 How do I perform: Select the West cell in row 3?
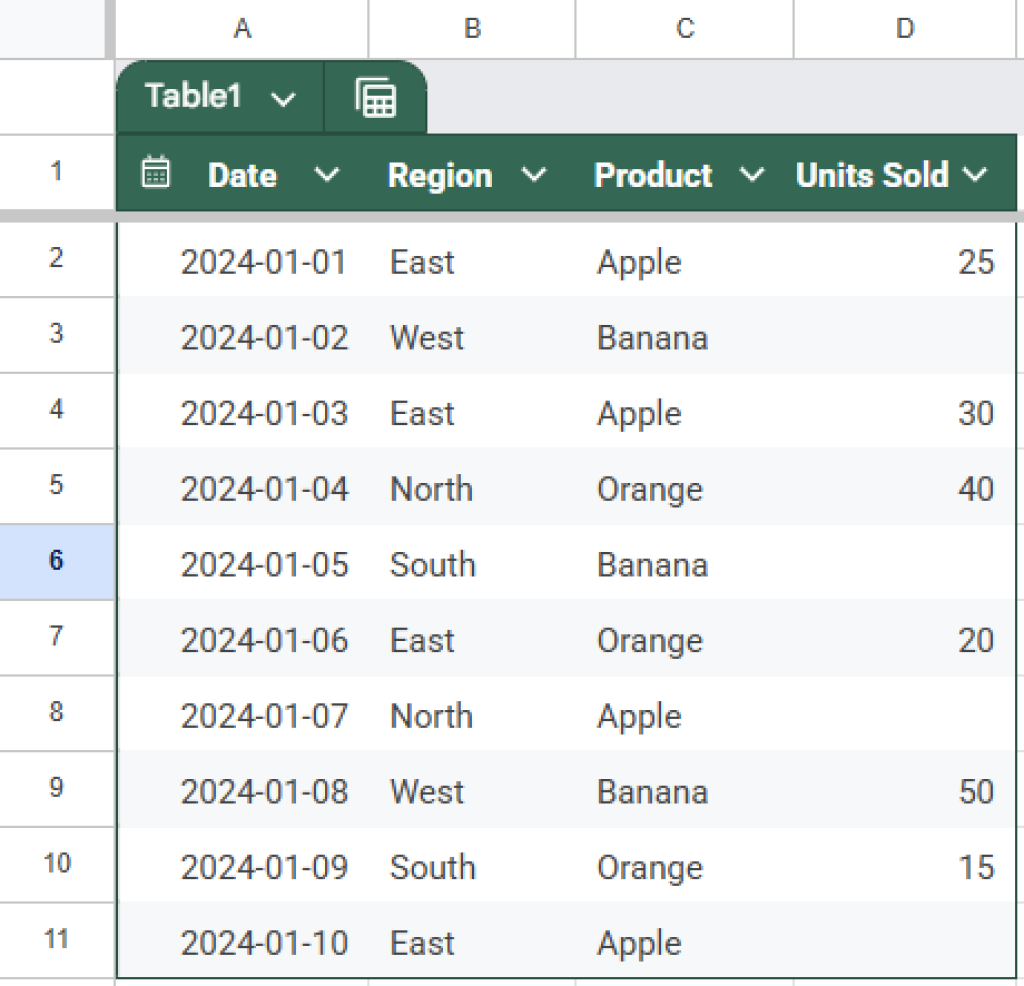pos(426,338)
